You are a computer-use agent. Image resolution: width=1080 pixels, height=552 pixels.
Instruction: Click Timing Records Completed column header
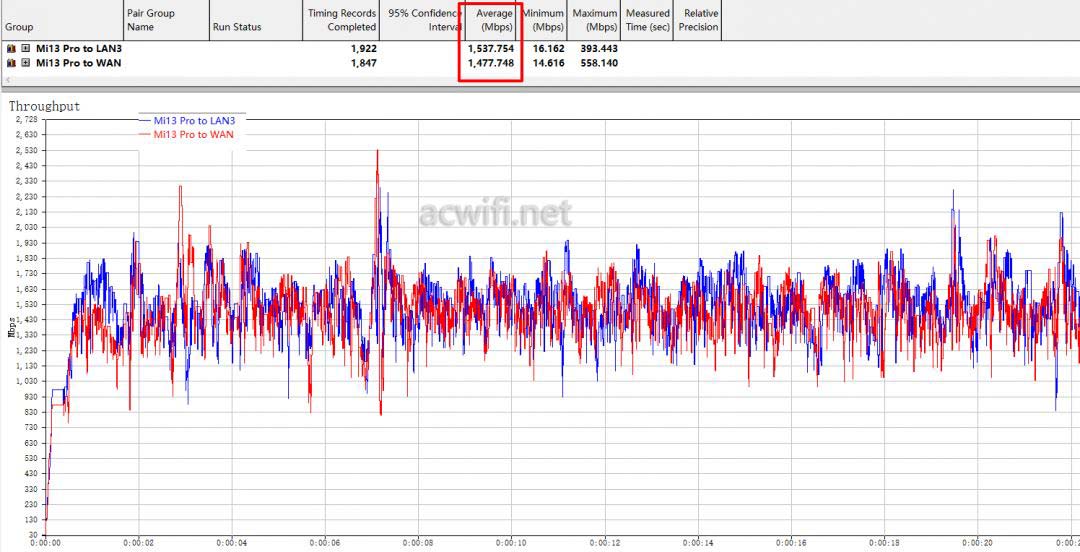(342, 21)
